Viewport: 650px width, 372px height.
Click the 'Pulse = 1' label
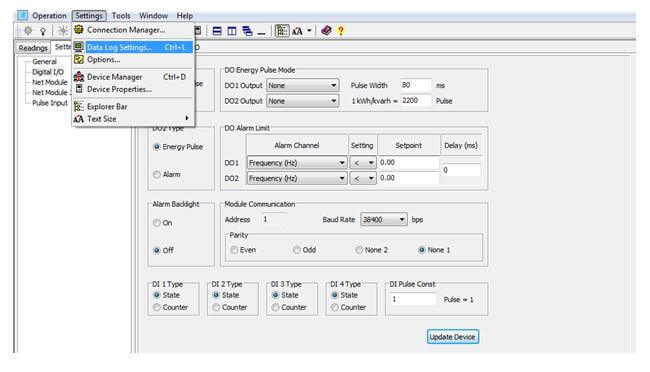point(458,299)
